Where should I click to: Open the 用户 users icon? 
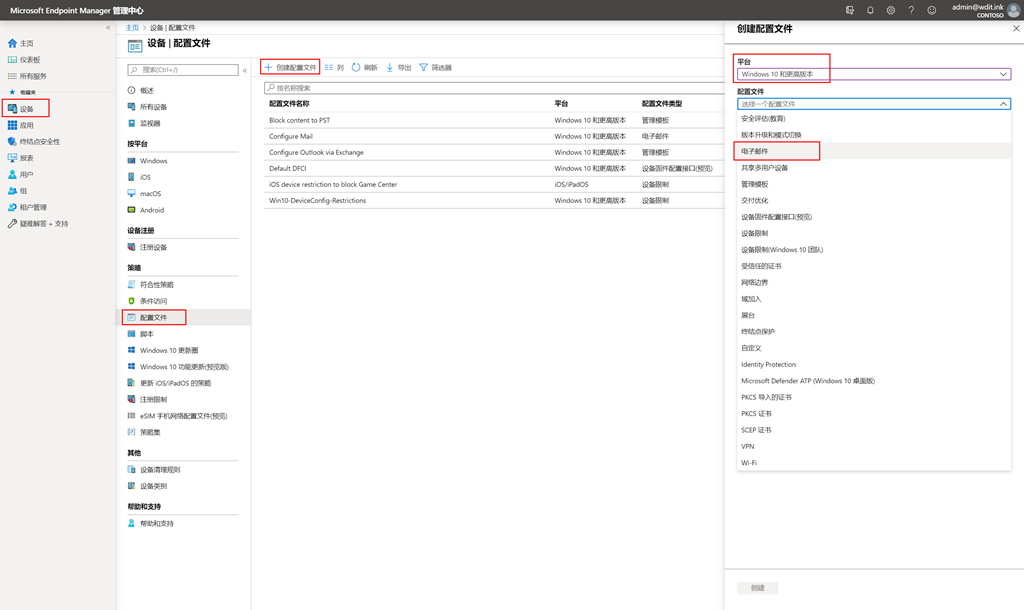[x=12, y=174]
